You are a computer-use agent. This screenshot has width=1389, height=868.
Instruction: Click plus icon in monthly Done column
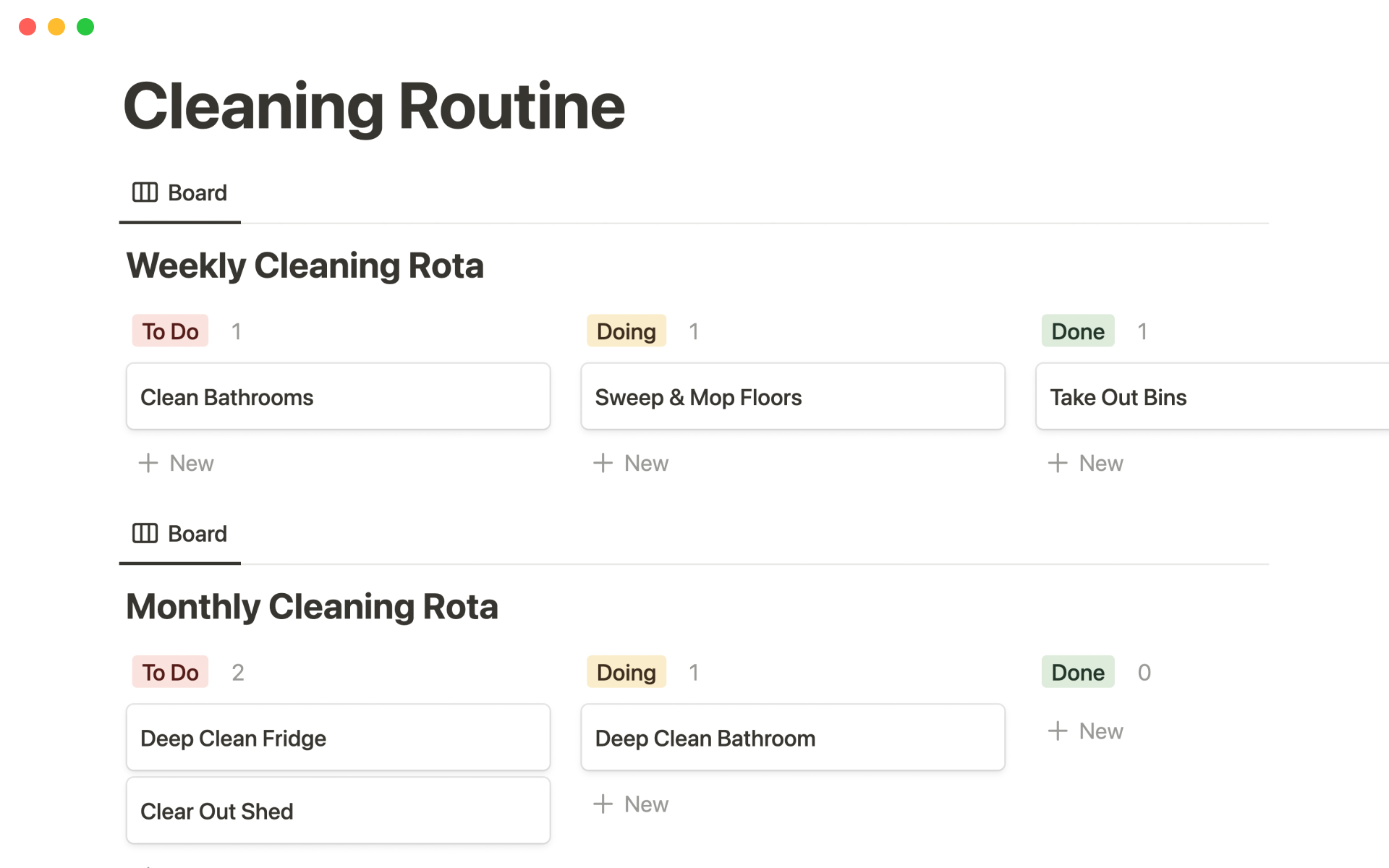[x=1058, y=731]
